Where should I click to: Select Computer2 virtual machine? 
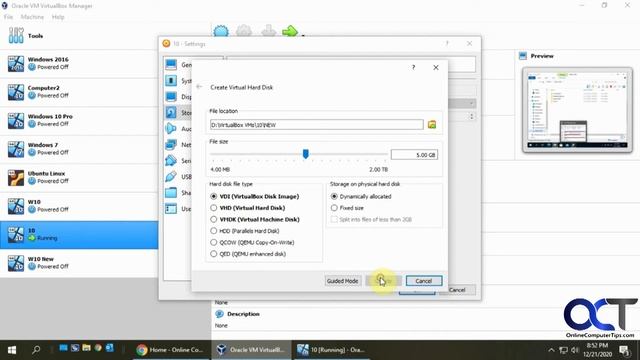[x=79, y=92]
